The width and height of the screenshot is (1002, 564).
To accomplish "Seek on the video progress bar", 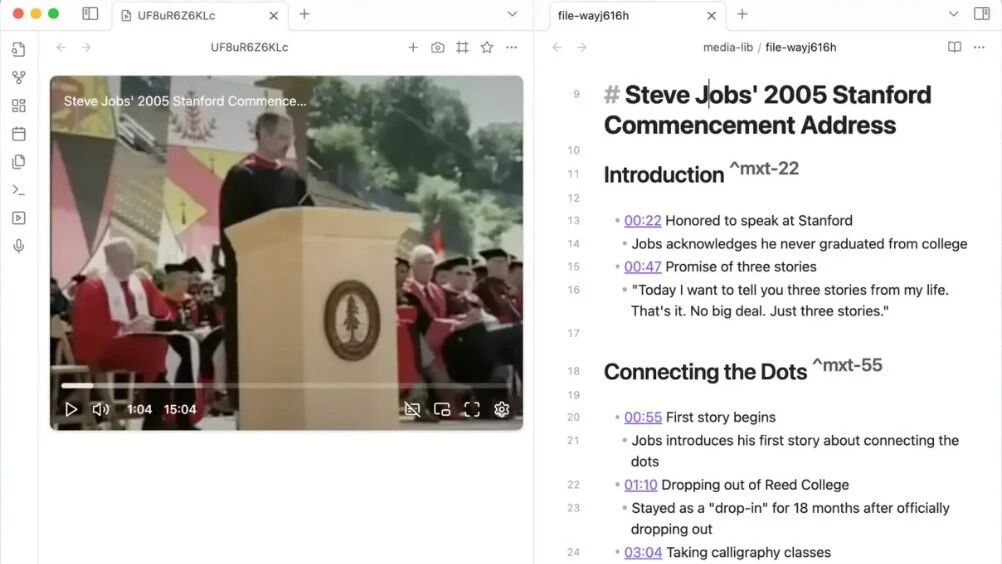I will point(286,386).
